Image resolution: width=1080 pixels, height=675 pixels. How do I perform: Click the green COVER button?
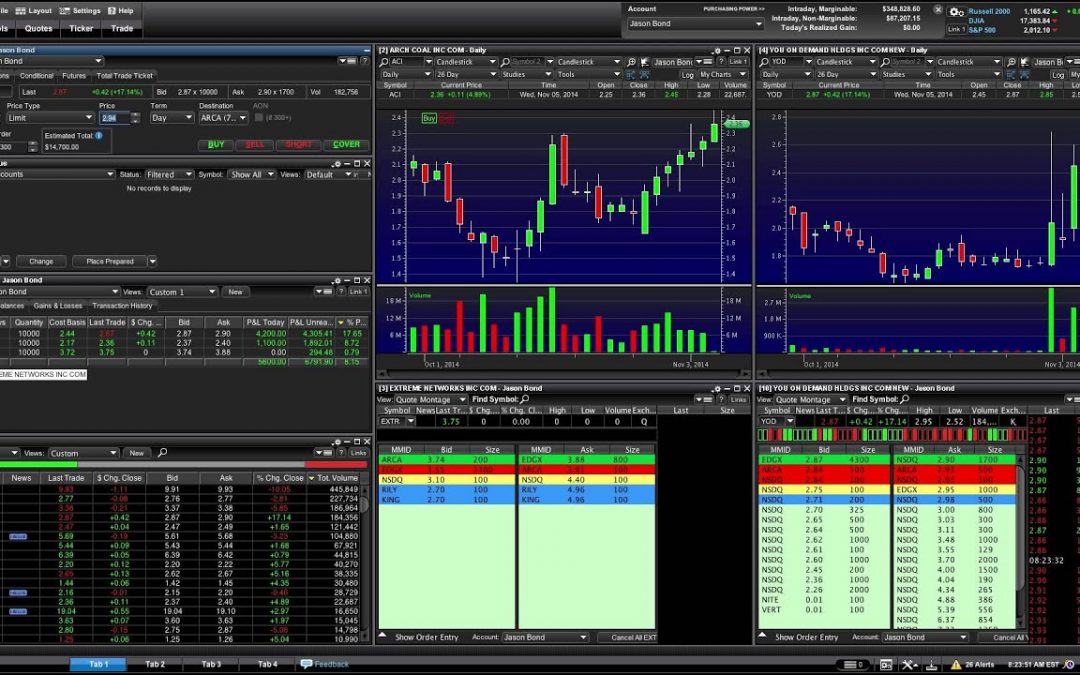point(346,145)
